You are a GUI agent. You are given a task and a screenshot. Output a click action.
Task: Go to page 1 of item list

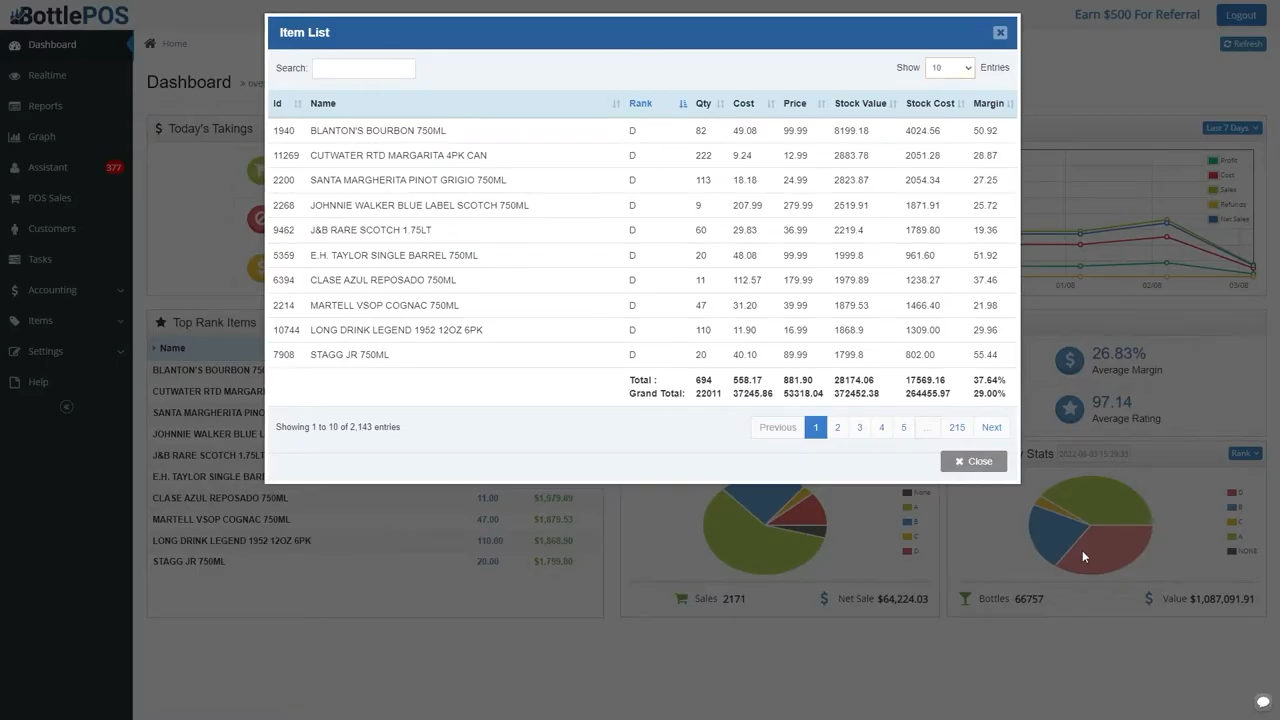(x=815, y=428)
